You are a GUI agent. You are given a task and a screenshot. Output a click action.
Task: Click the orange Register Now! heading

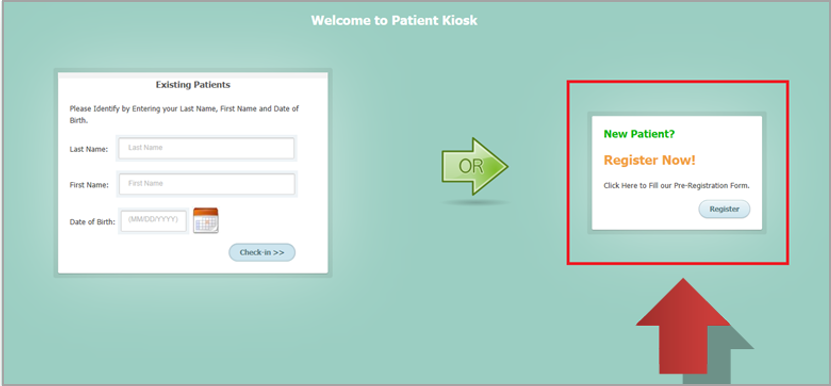[x=650, y=160]
